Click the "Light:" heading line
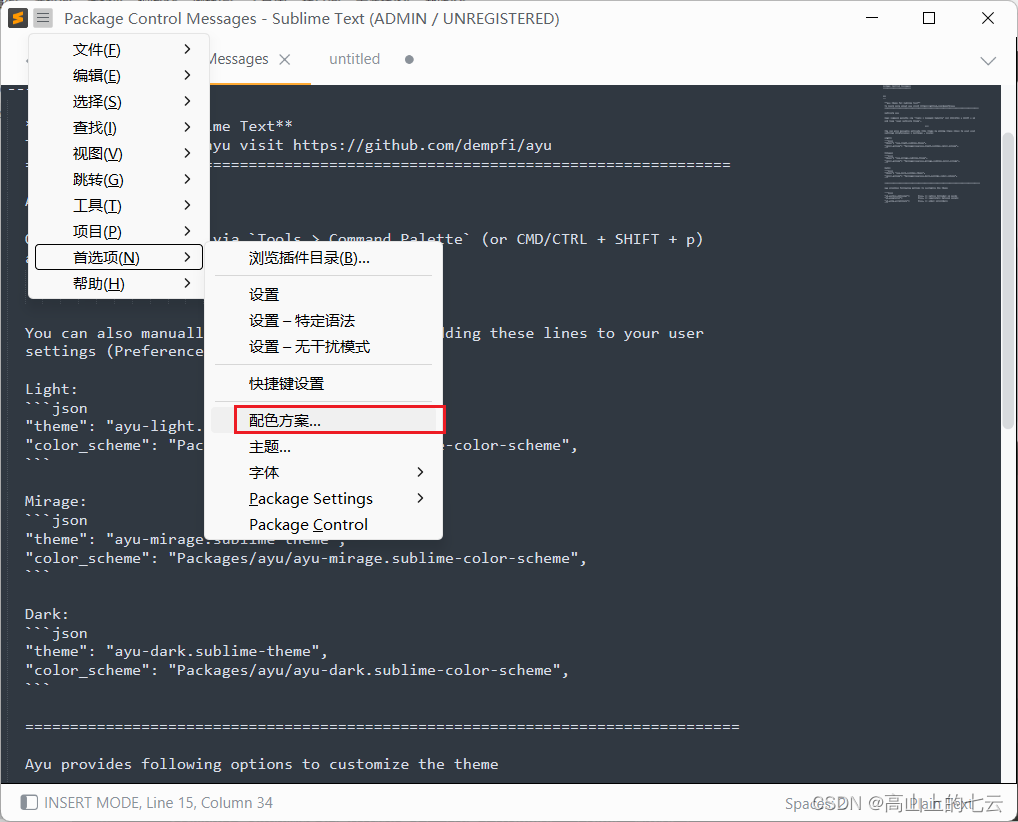This screenshot has height=822, width=1018. click(x=51, y=389)
